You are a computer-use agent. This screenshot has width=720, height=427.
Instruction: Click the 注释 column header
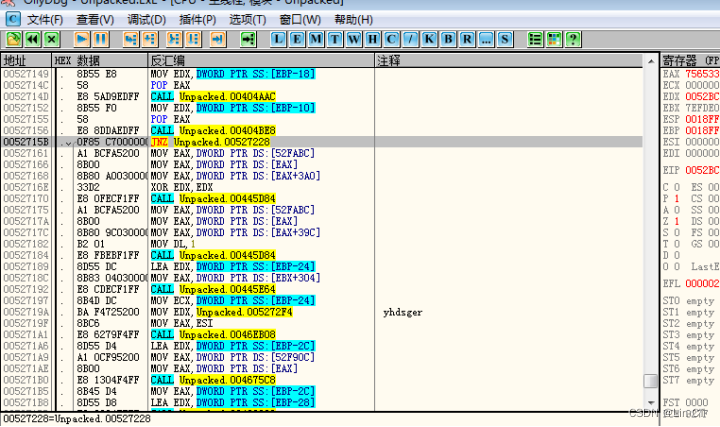(509, 61)
